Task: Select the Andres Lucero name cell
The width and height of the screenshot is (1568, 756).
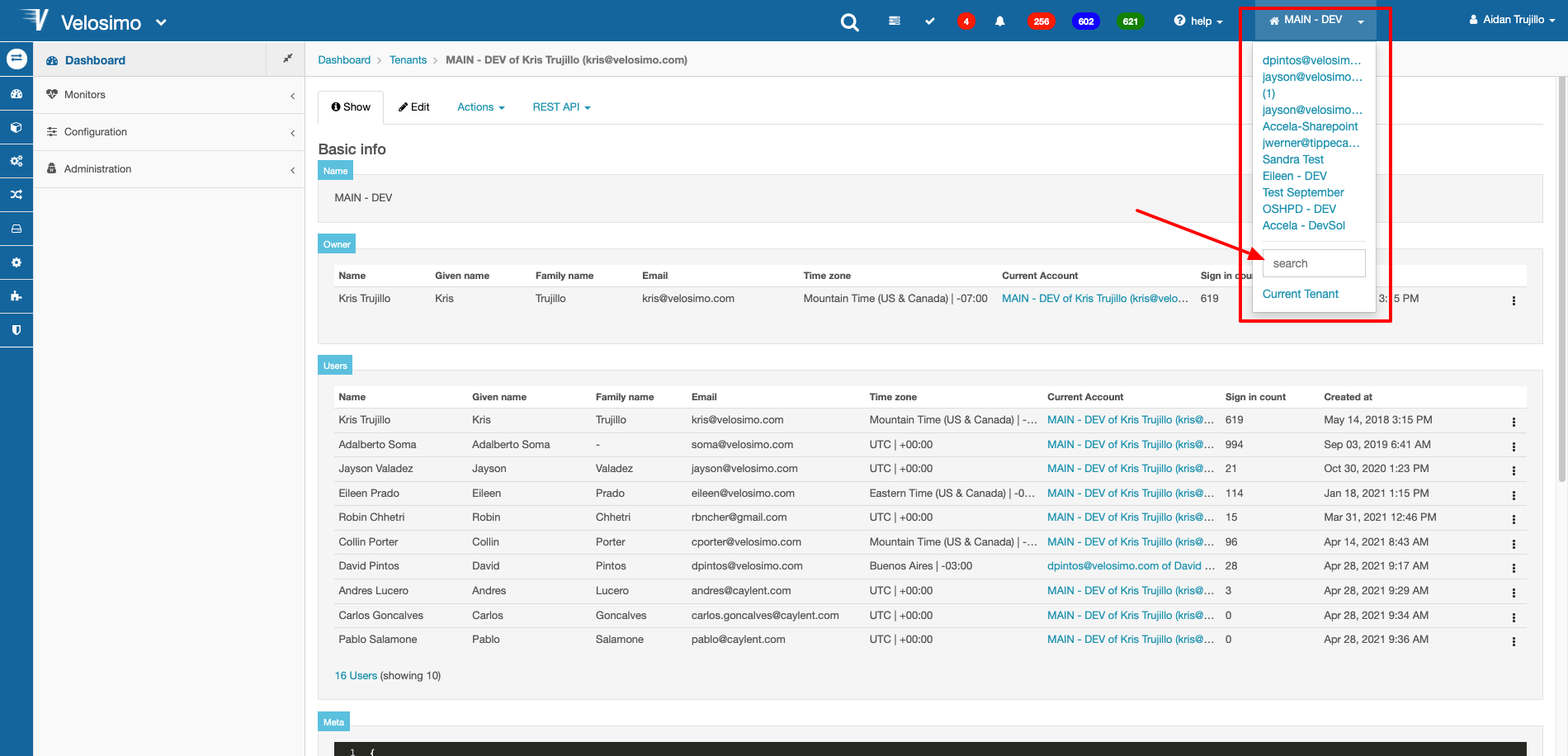Action: click(373, 591)
